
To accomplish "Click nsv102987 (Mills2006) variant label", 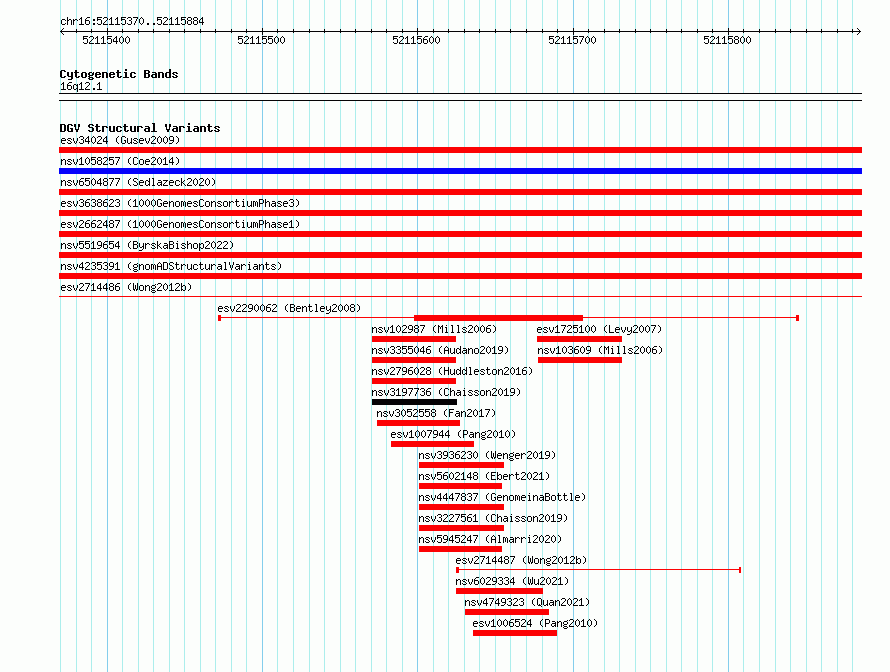I will (x=434, y=329).
